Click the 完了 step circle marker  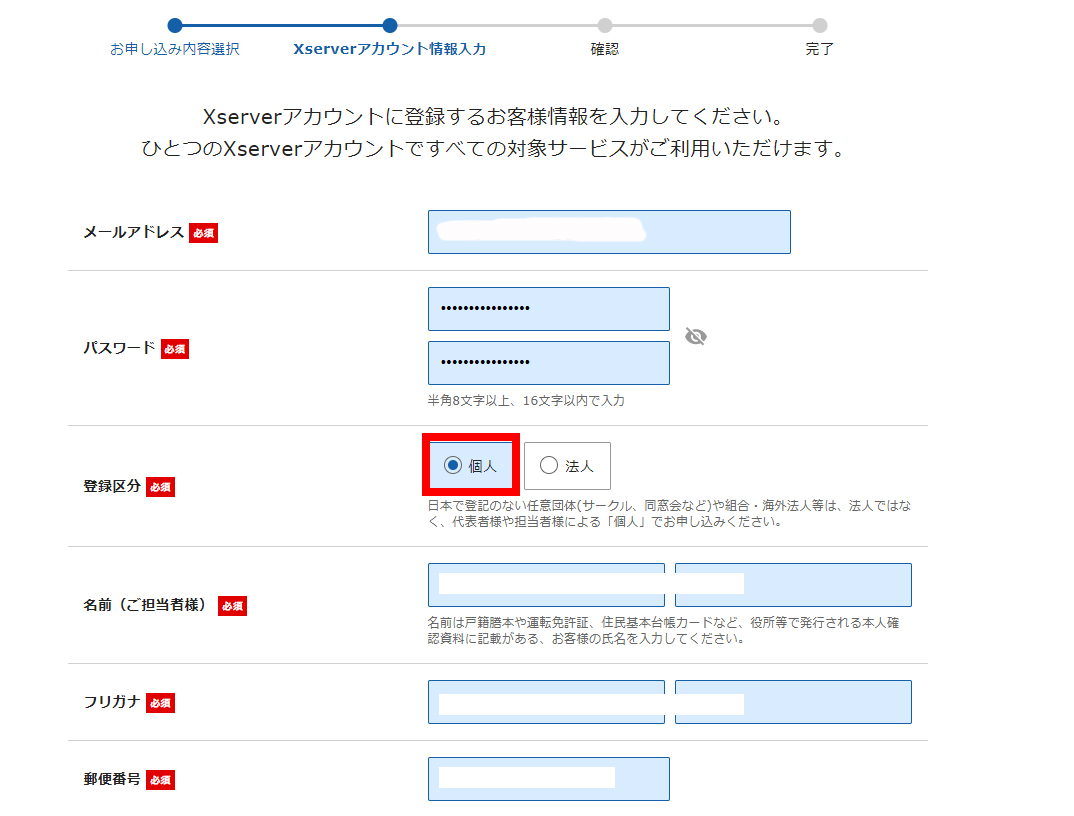tap(820, 26)
